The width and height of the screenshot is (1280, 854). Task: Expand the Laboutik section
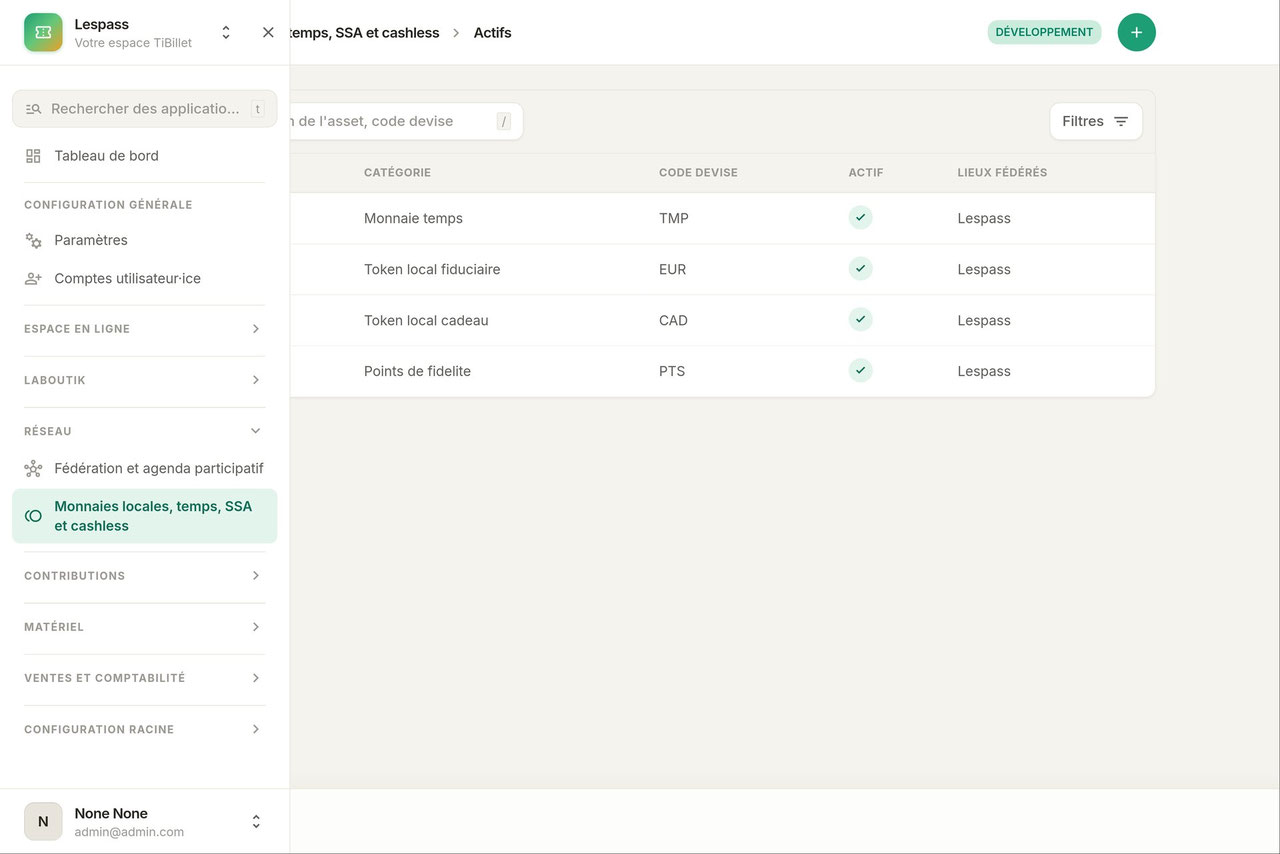145,380
